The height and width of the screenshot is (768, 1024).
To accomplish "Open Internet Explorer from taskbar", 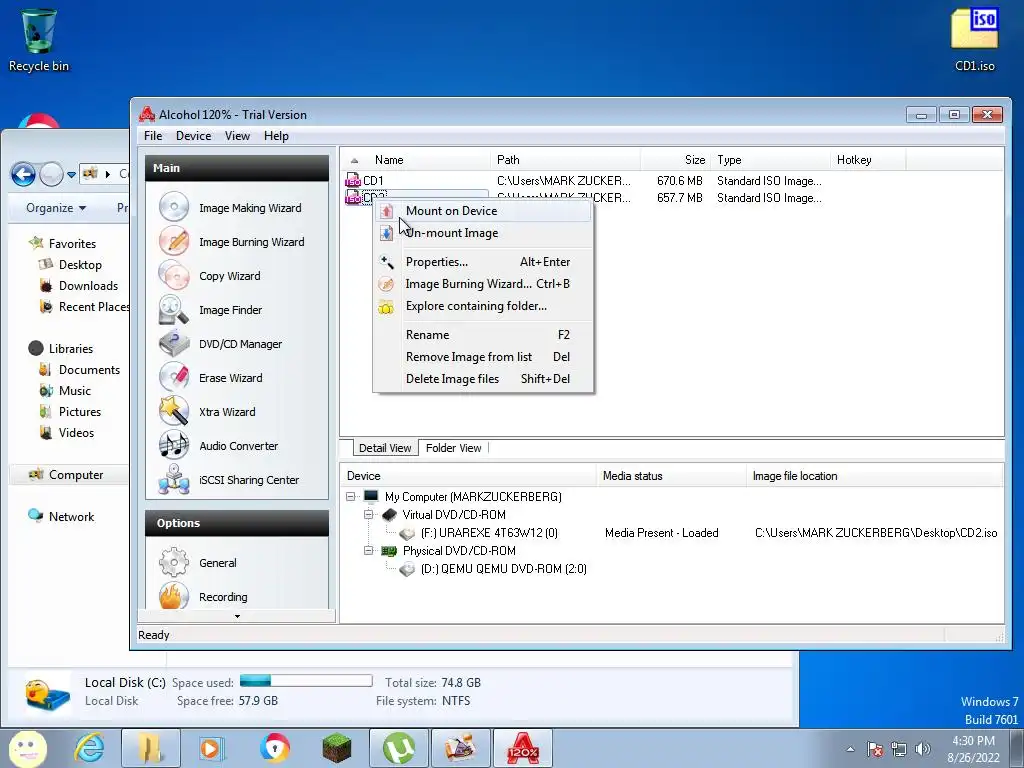I will tap(89, 748).
